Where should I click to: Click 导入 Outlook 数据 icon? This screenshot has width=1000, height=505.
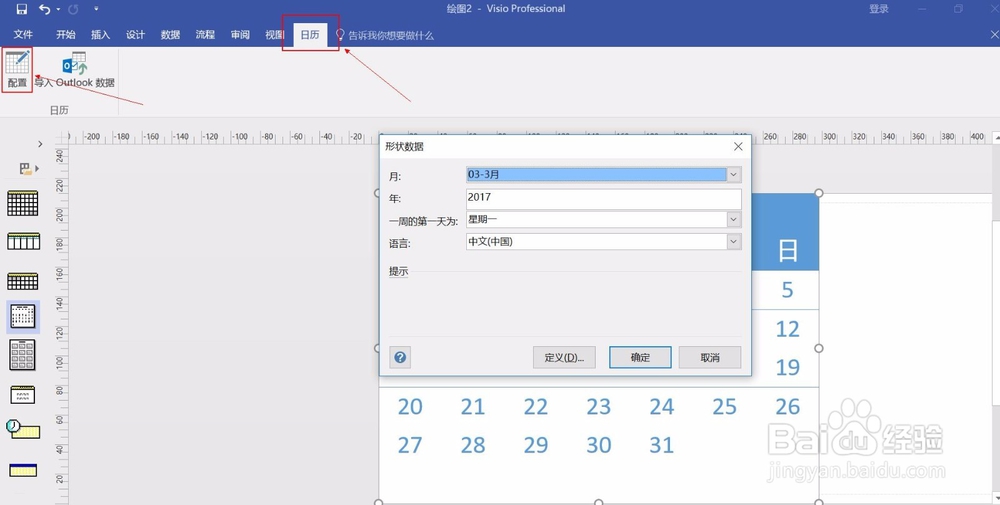pyautogui.click(x=75, y=70)
